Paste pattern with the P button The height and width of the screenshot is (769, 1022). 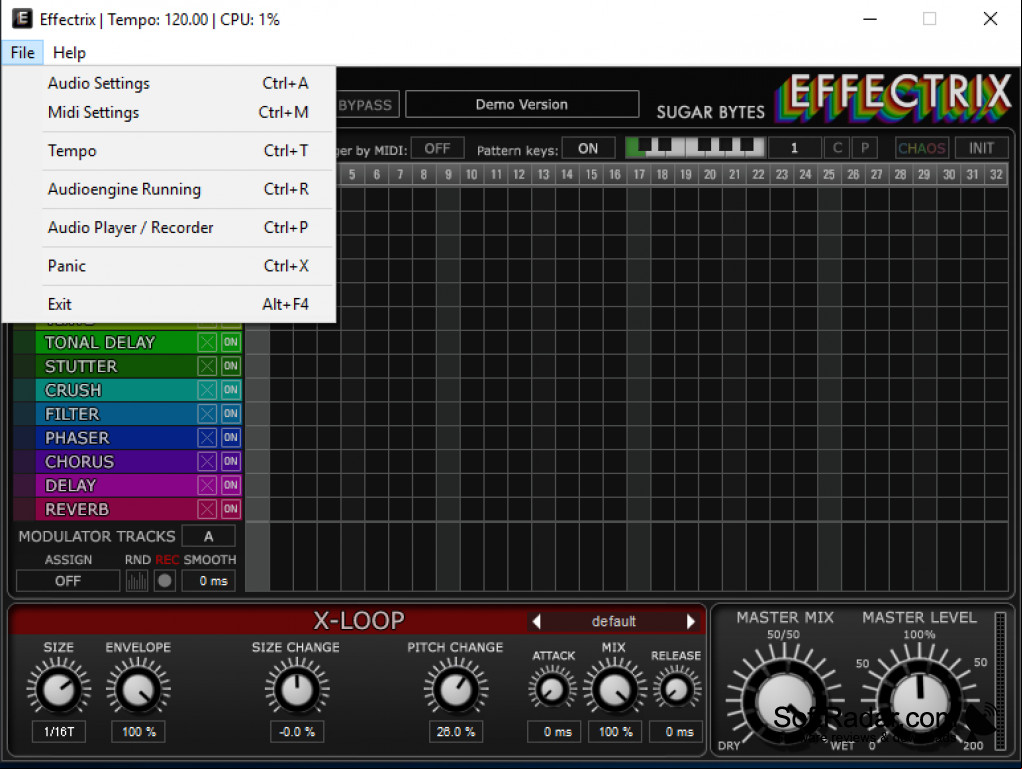pyautogui.click(x=865, y=148)
